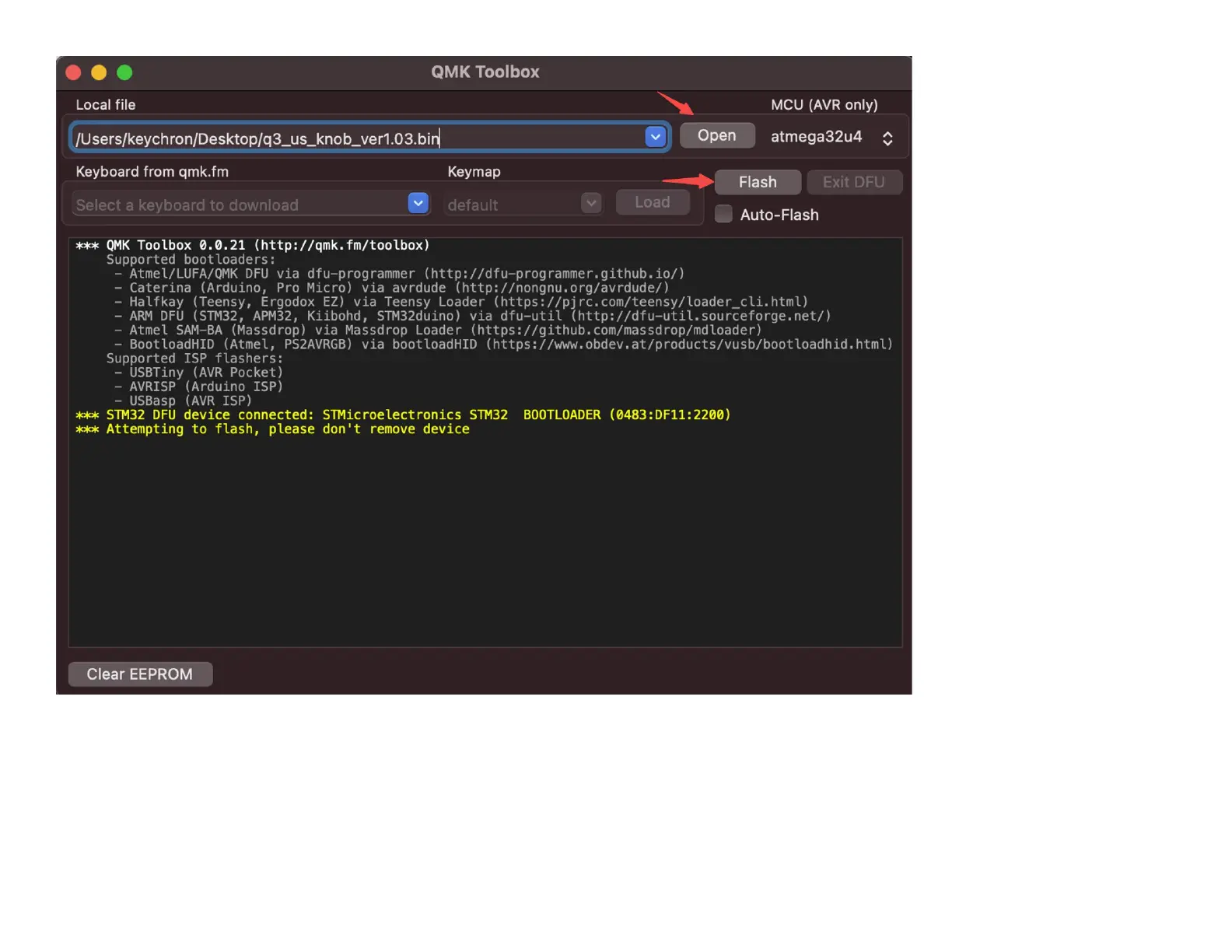This screenshot has width=1232, height=952.
Task: Enable the Auto-Flash checkbox
Action: pyautogui.click(x=723, y=214)
